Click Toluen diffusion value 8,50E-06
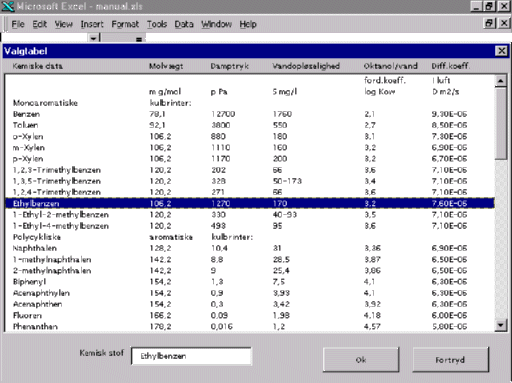The image size is (512, 383). click(x=449, y=125)
